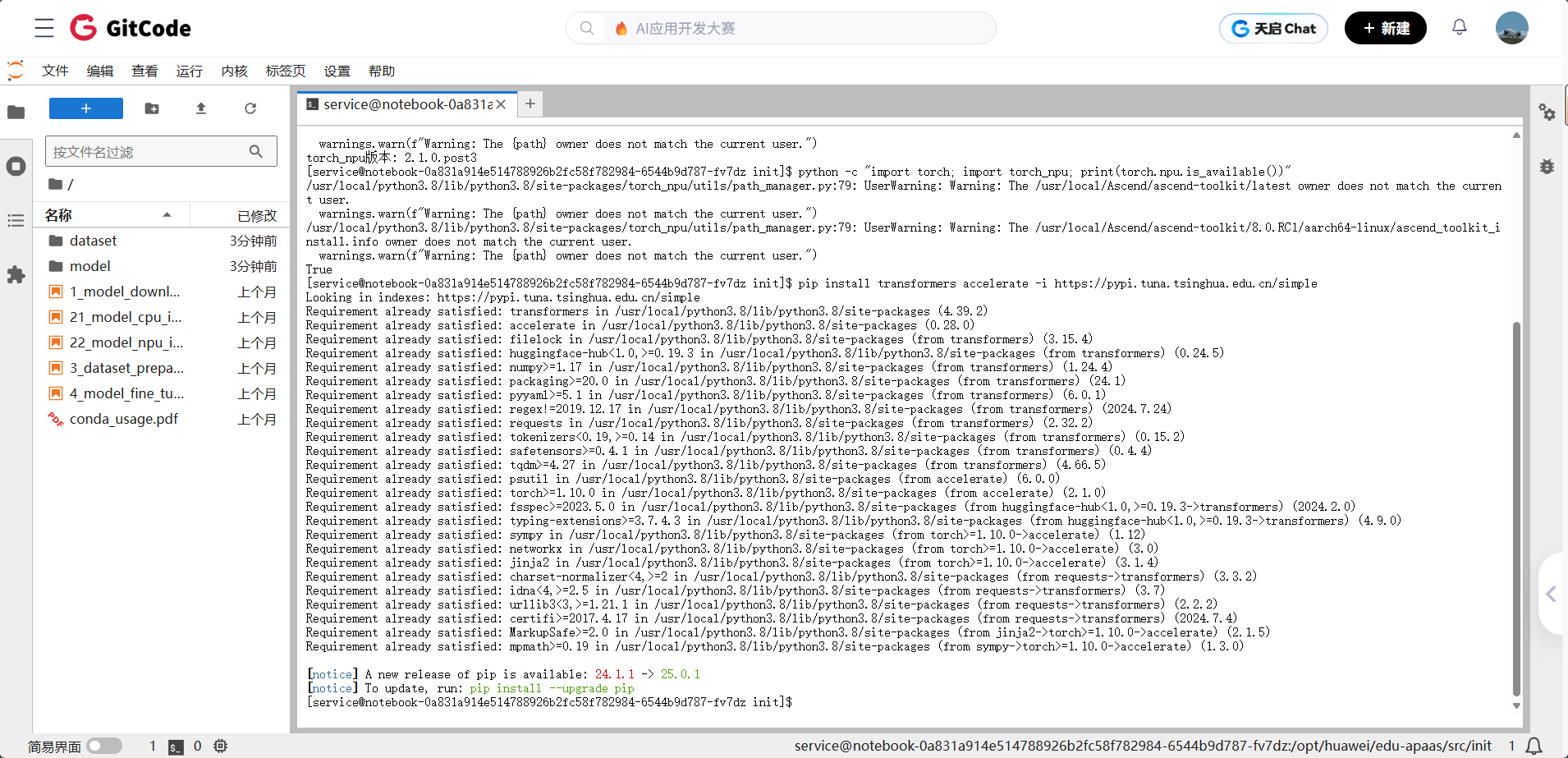Show the table of contents panel
Screen dimensions: 1568x758
(x=16, y=221)
